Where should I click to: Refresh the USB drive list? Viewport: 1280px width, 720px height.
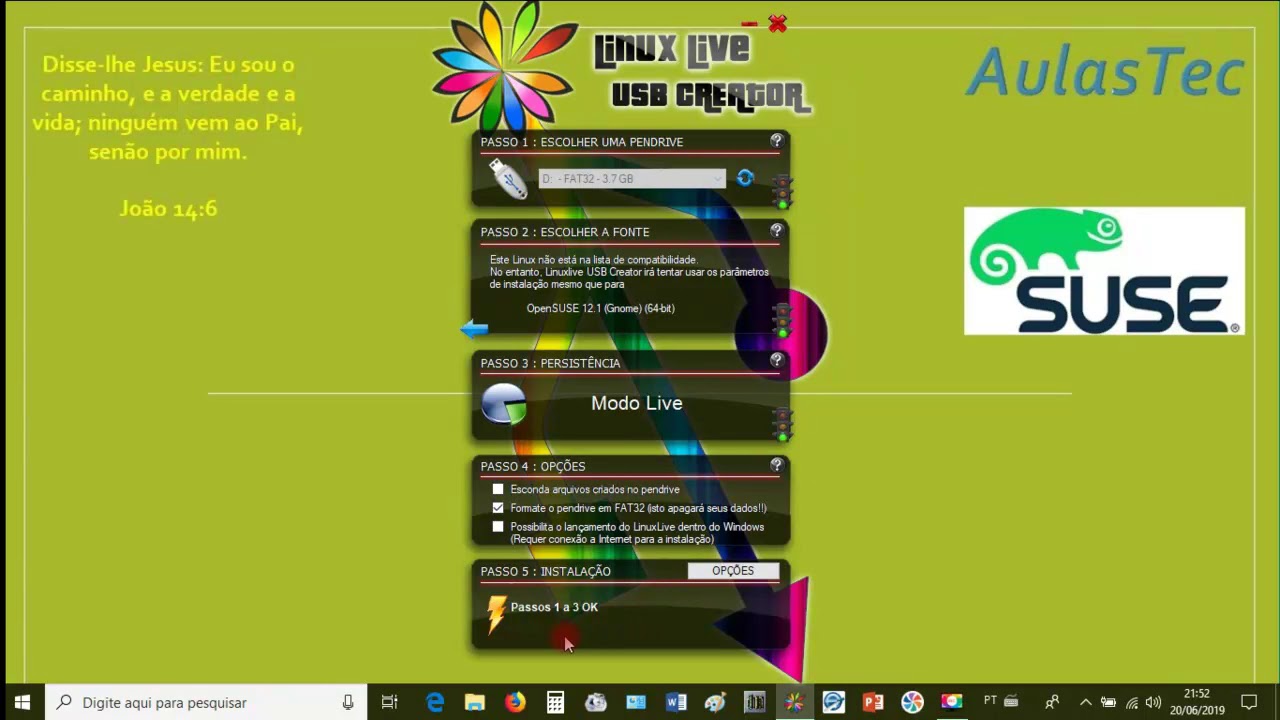click(745, 178)
